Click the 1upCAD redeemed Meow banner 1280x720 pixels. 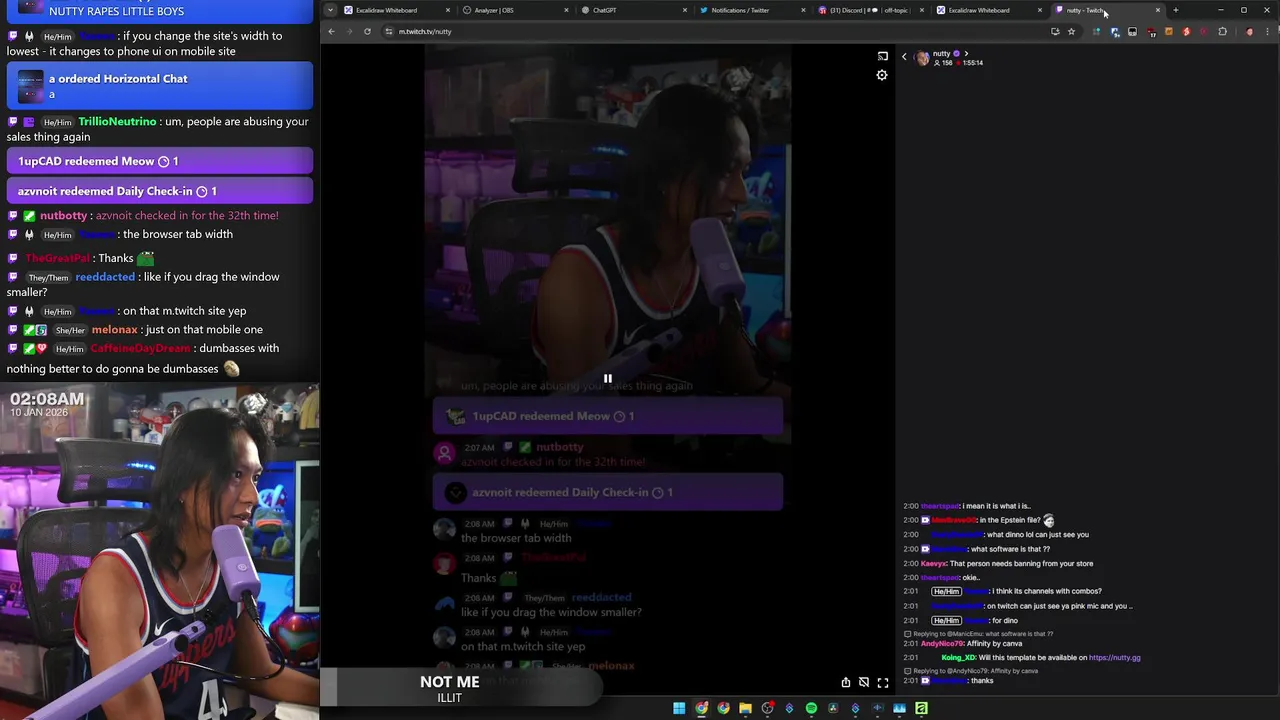pos(607,416)
